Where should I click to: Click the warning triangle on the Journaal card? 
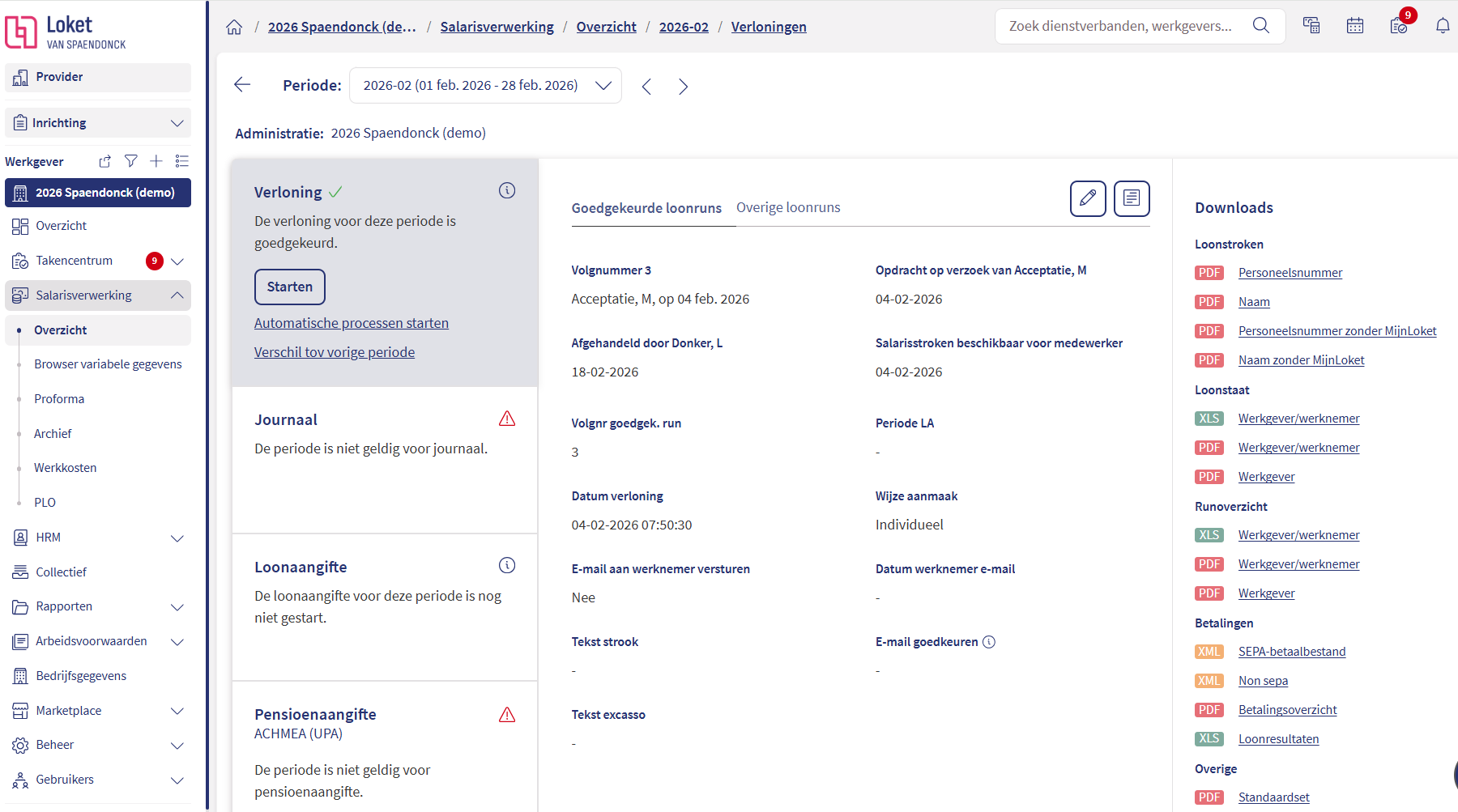tap(507, 419)
